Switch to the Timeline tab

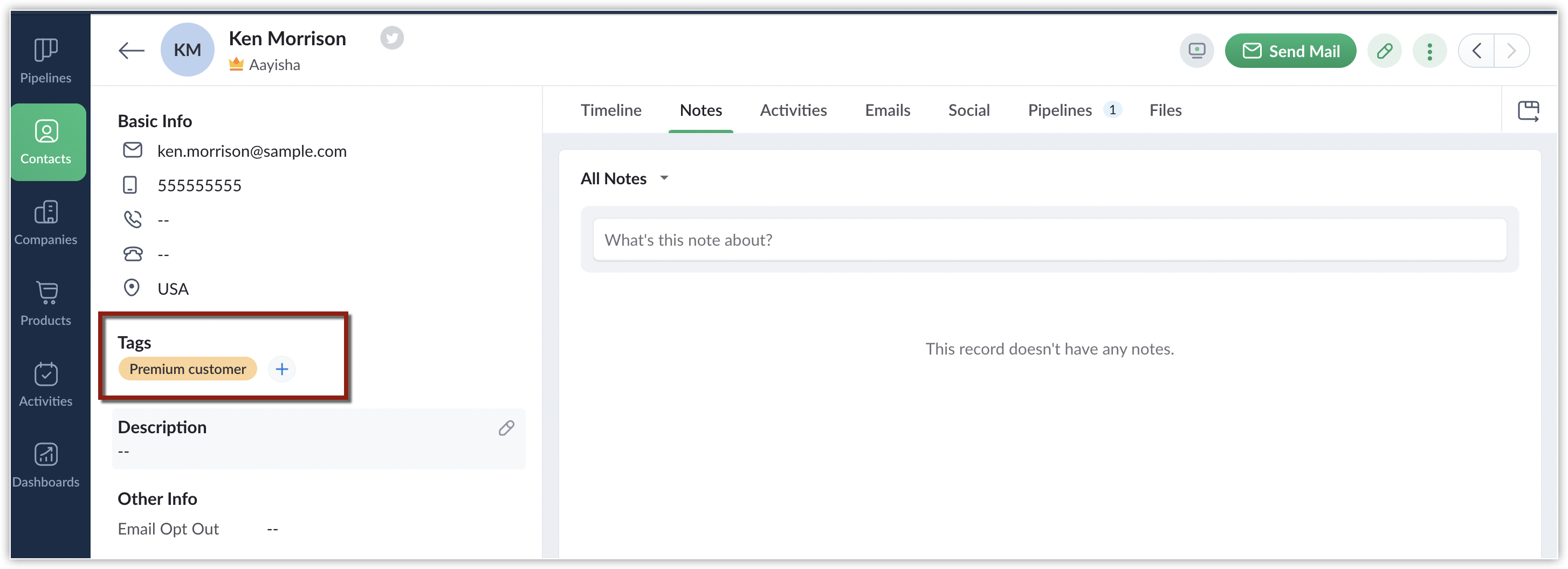pos(610,110)
